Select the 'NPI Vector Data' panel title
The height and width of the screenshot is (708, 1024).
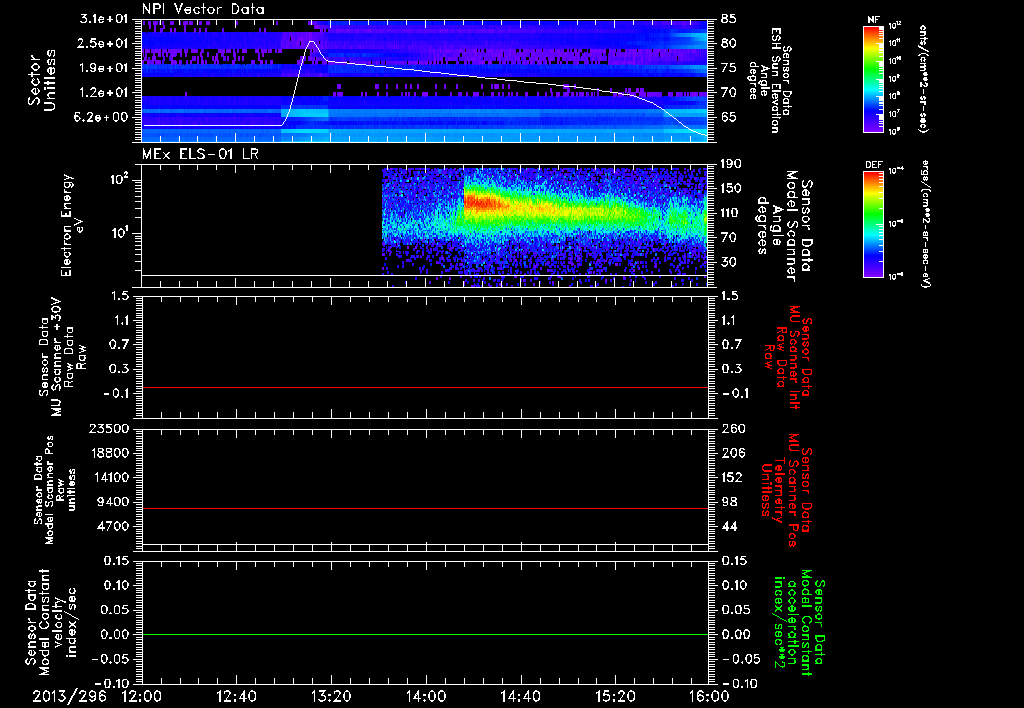203,9
